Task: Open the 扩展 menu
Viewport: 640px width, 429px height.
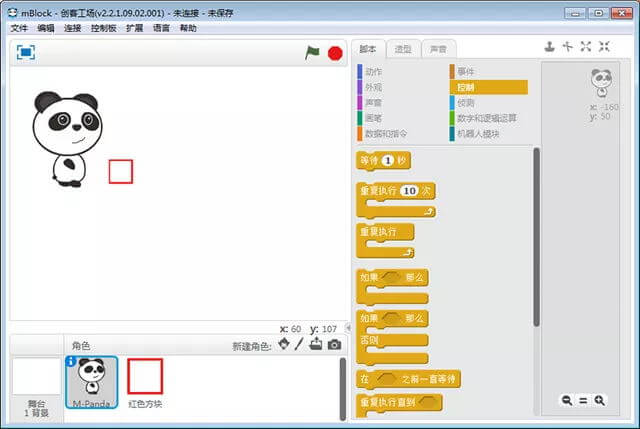Action: 135,28
